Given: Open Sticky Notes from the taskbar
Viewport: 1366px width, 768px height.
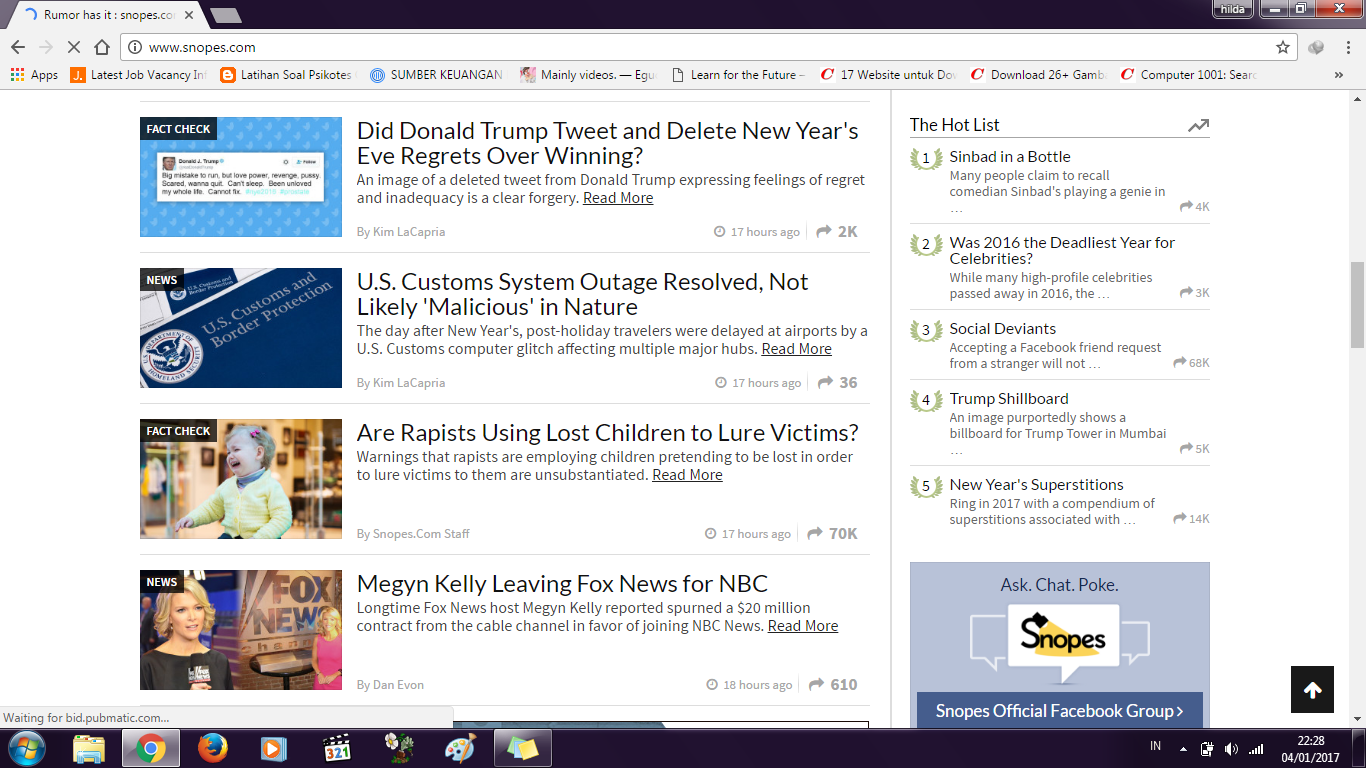Looking at the screenshot, I should pos(522,748).
